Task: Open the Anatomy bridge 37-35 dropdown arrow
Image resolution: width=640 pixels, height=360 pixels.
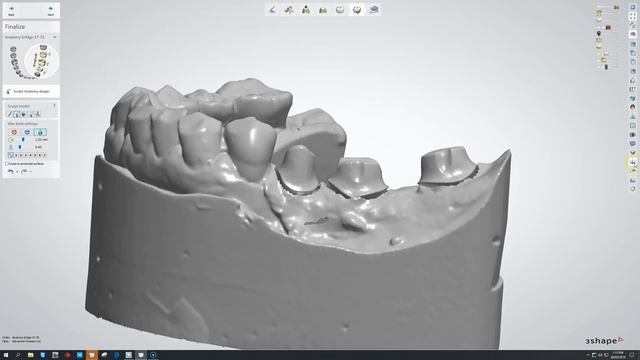Action: click(55, 37)
